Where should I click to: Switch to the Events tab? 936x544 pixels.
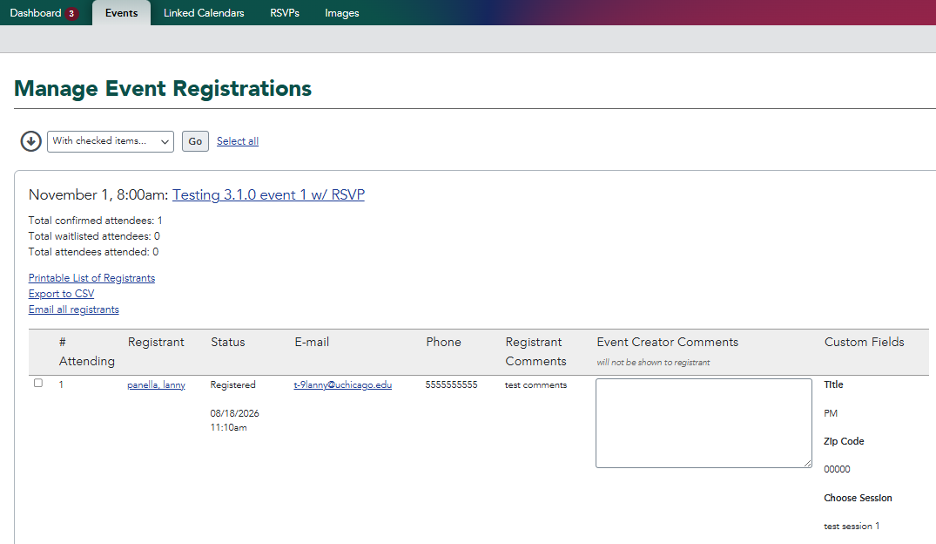click(x=121, y=13)
